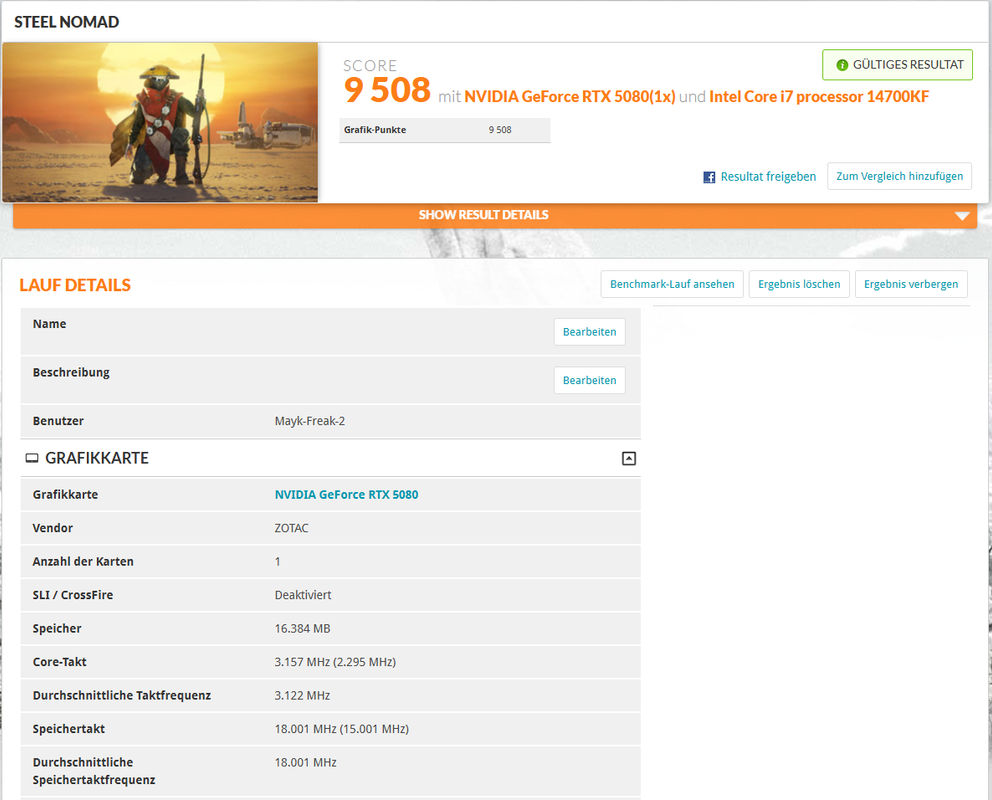Image resolution: width=992 pixels, height=800 pixels.
Task: Click the Facebook icon beside Resultat freigeben
Action: click(709, 177)
